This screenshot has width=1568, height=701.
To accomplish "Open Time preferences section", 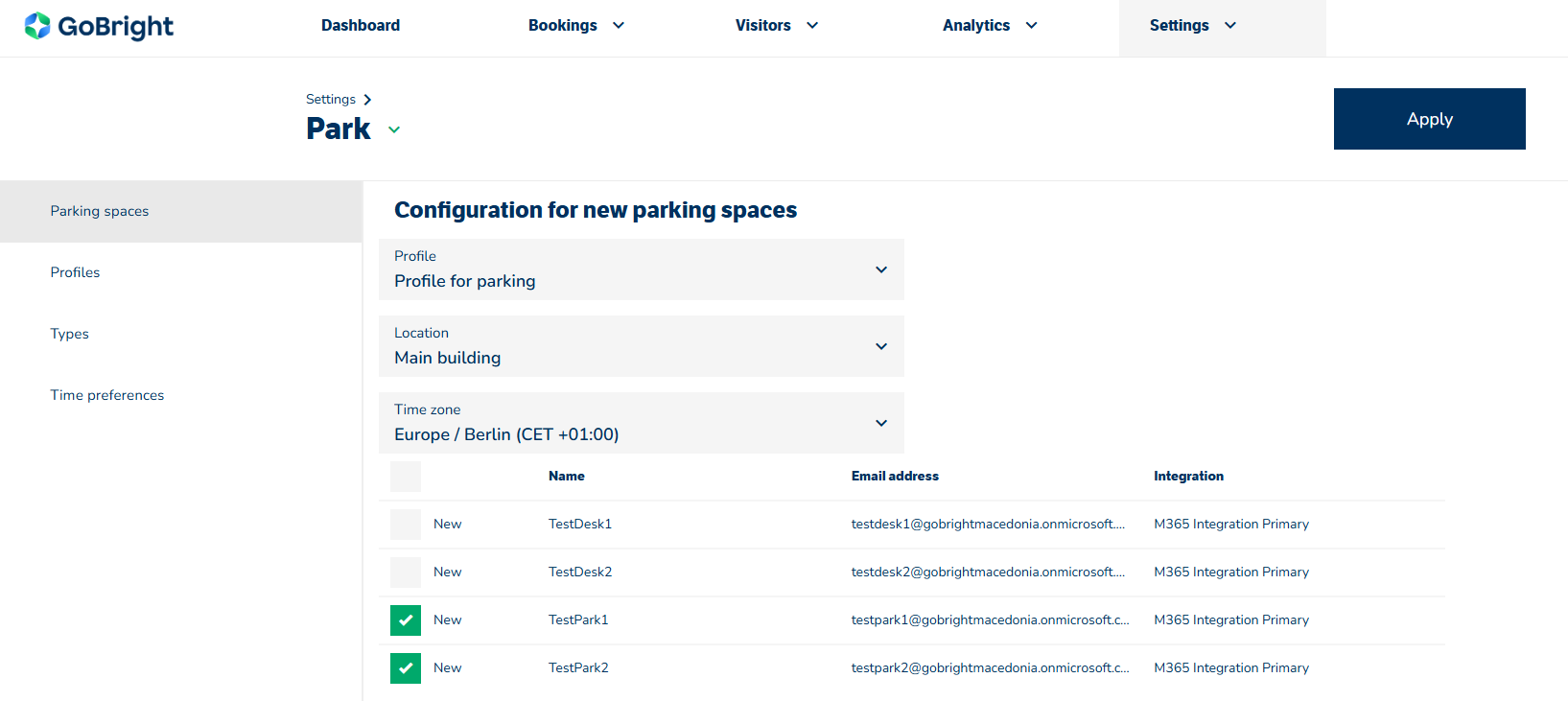I will click(107, 395).
